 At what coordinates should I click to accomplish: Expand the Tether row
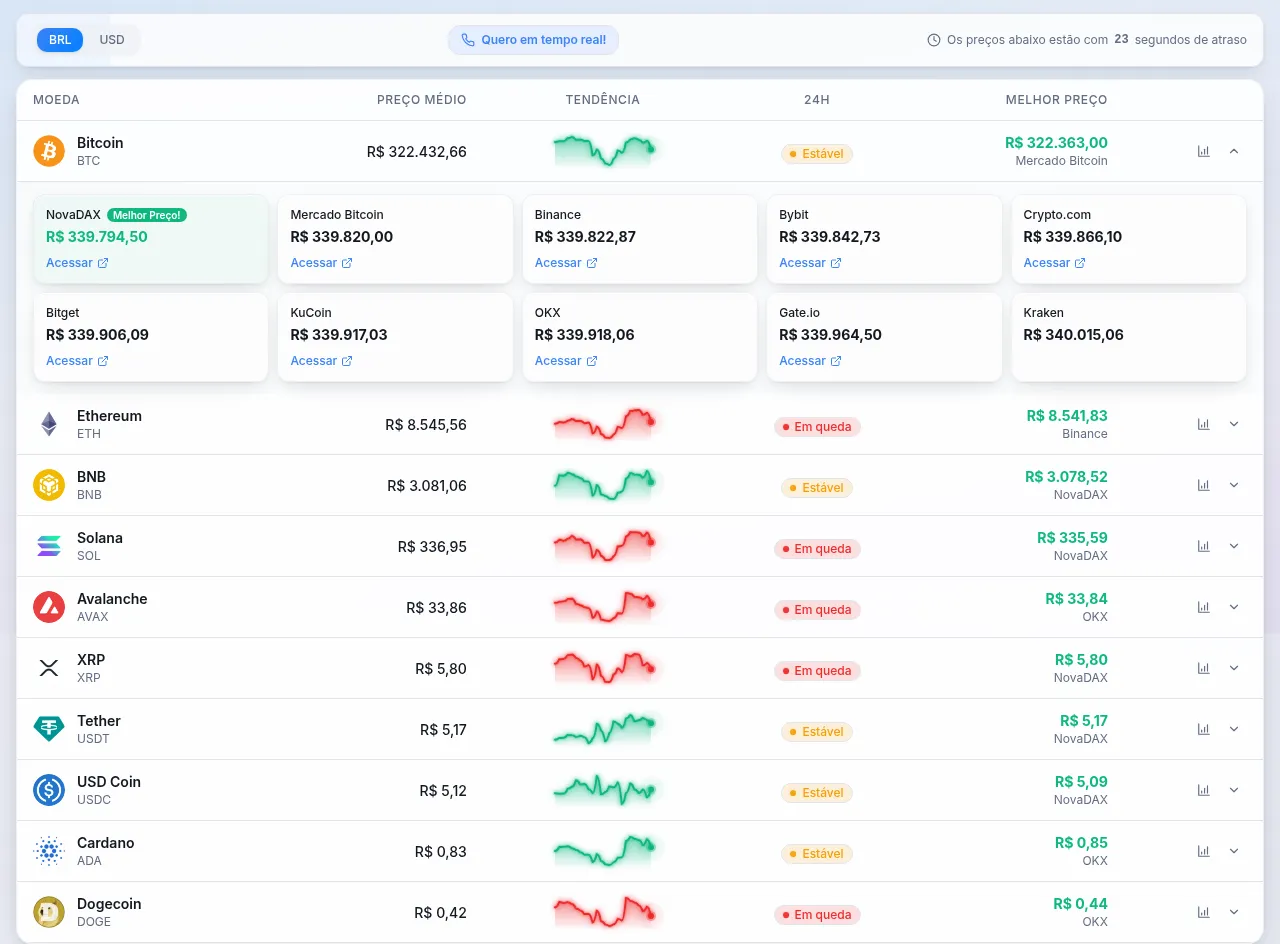coord(1234,729)
